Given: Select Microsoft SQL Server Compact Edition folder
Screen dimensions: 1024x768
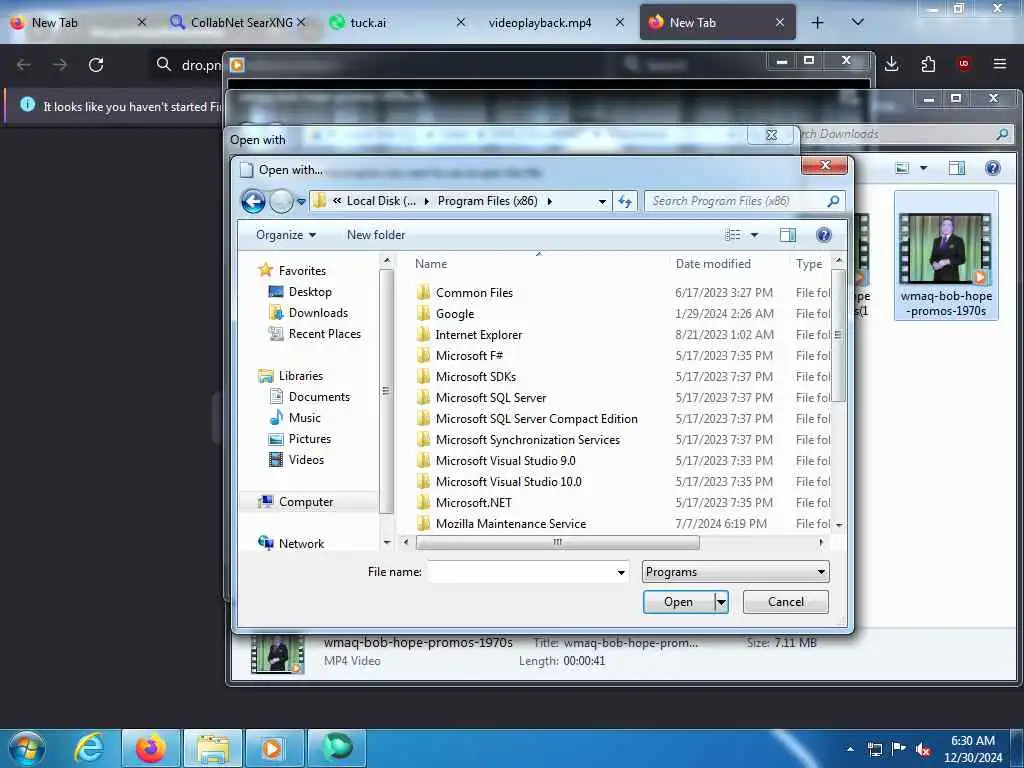Looking at the screenshot, I should (x=527, y=419).
